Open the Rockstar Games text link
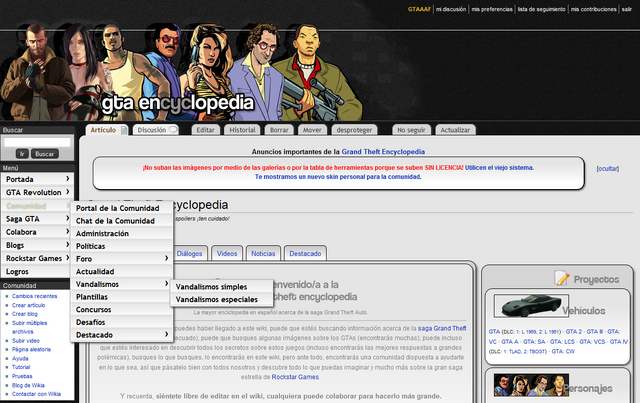Viewport: 640px width, 403px height. 295,377
